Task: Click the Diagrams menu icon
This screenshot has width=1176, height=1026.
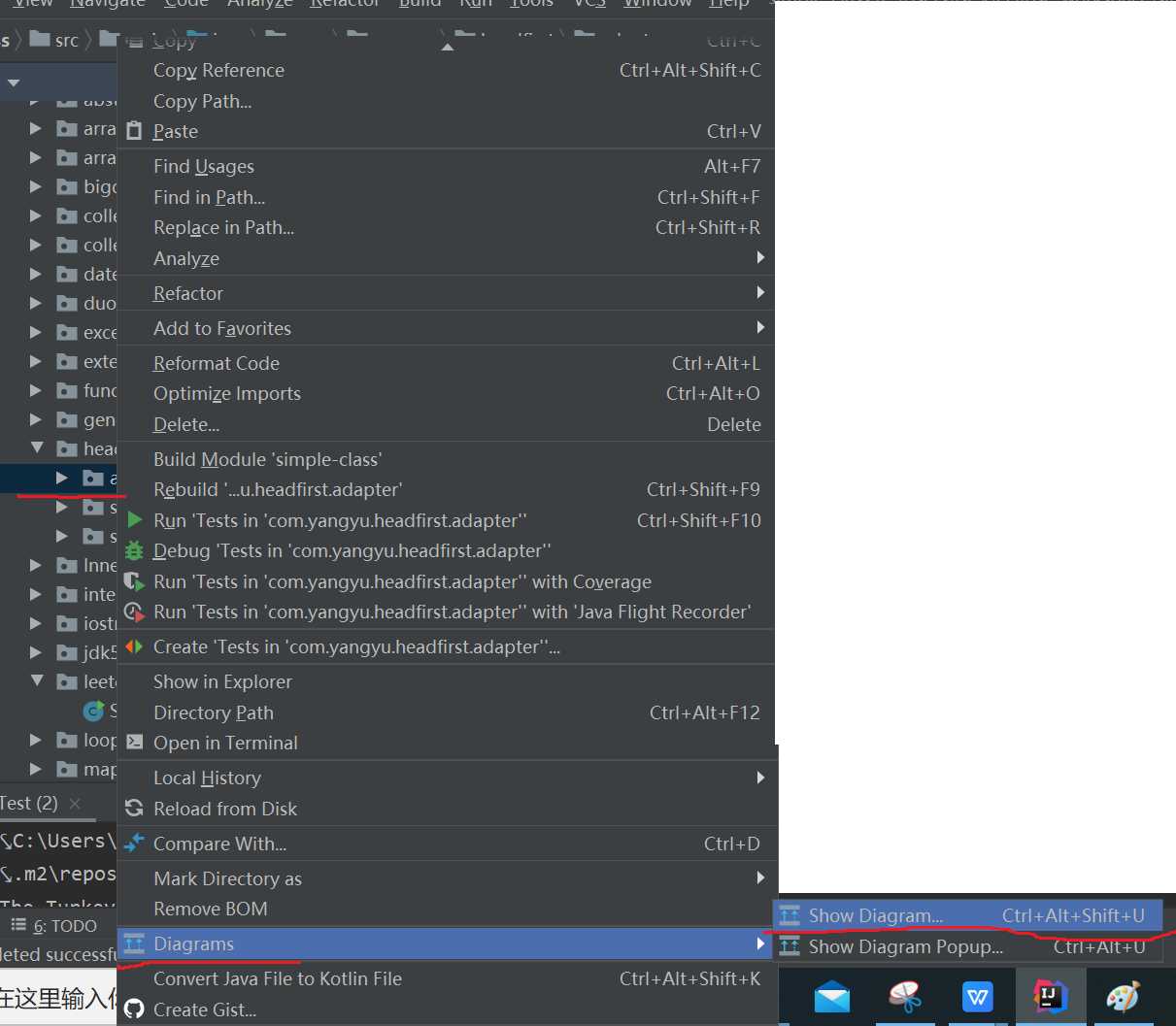Action: (134, 943)
